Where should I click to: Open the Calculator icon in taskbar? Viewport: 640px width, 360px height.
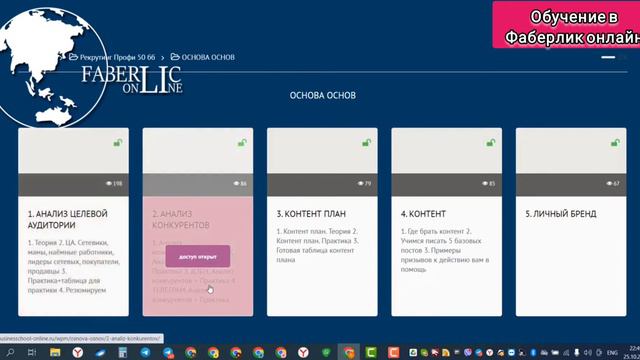(122, 352)
